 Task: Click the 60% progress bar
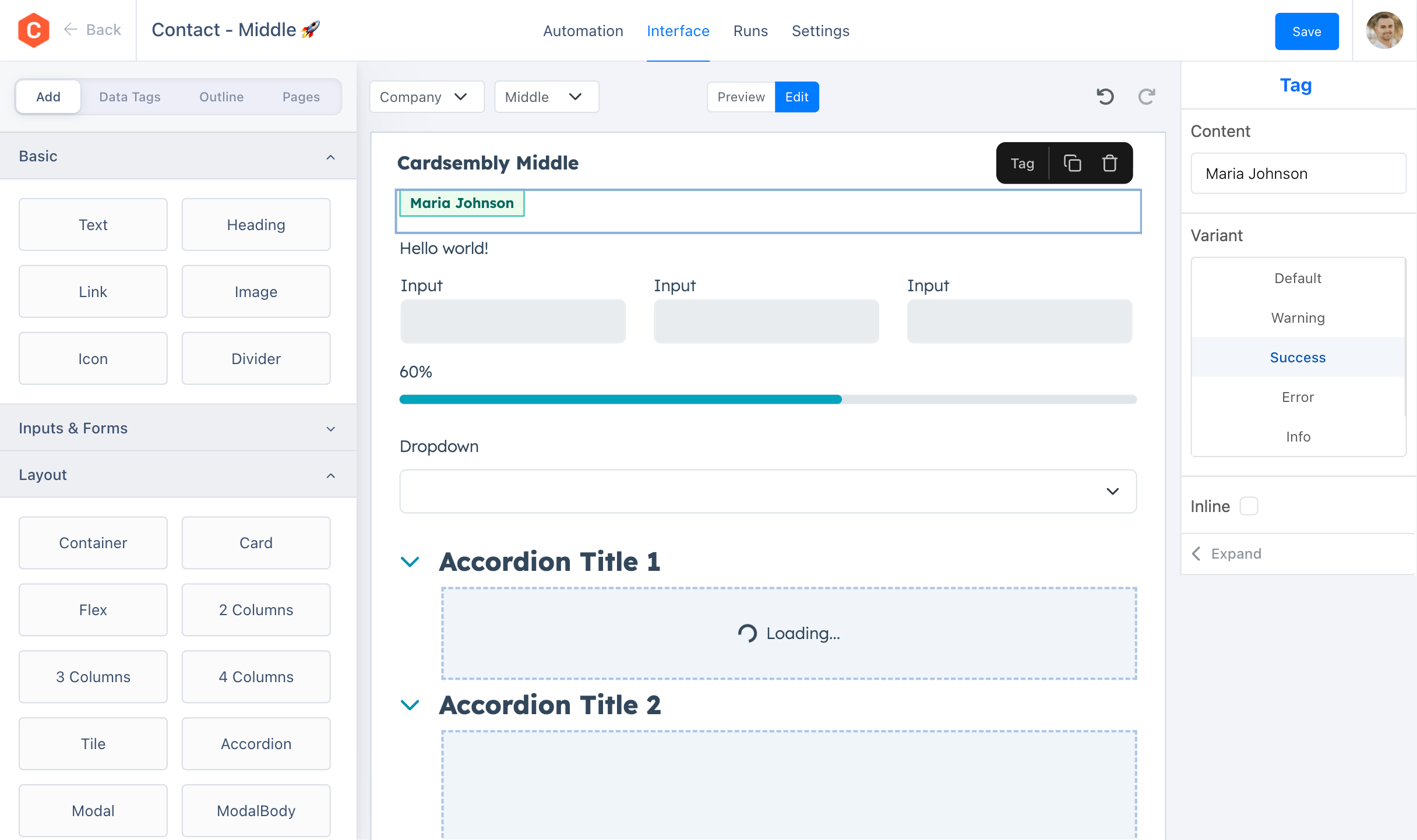click(767, 400)
